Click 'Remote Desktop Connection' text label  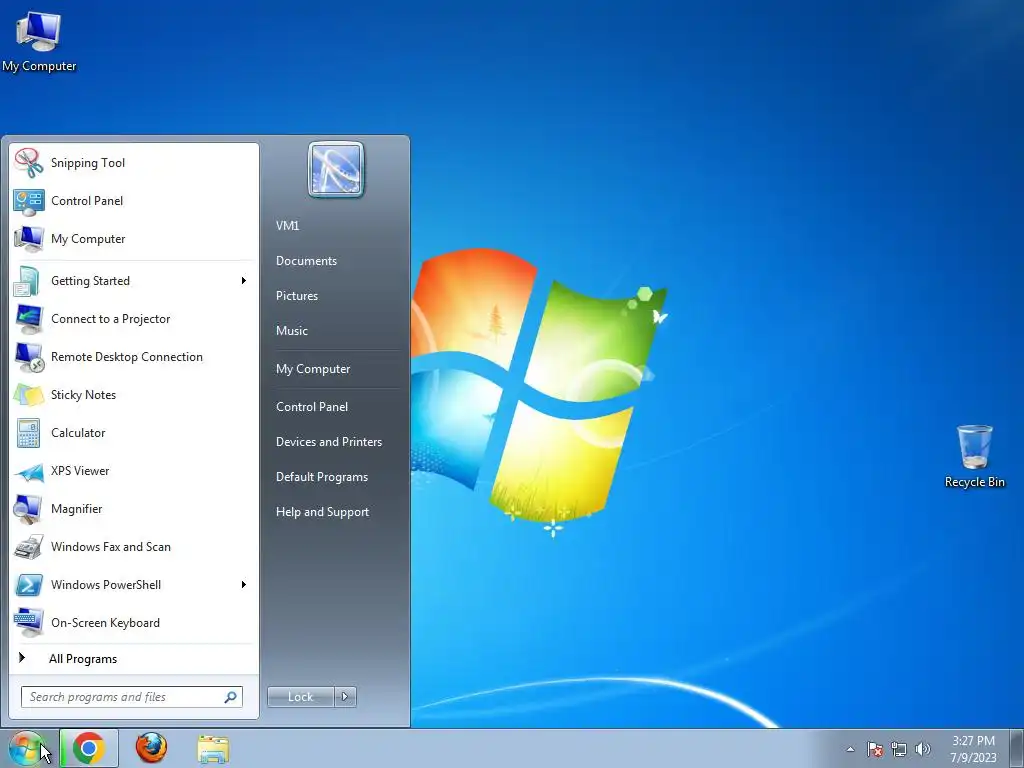(x=127, y=357)
